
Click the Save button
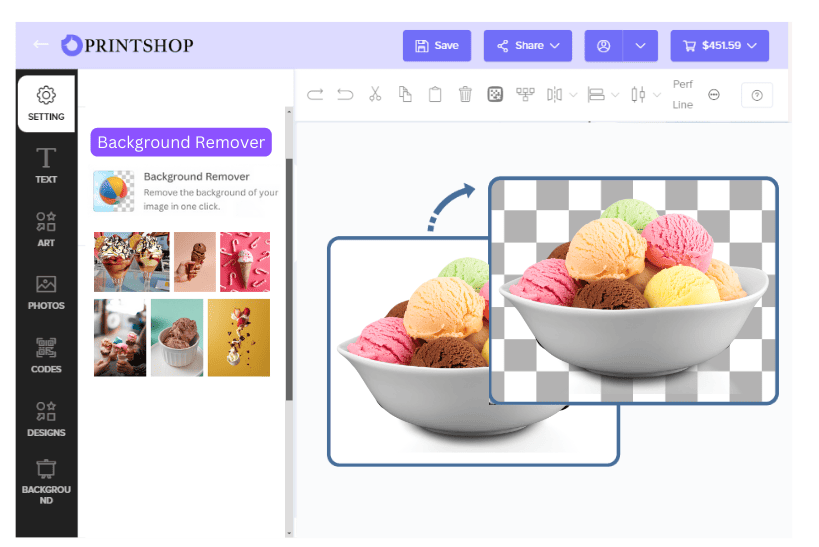[437, 45]
